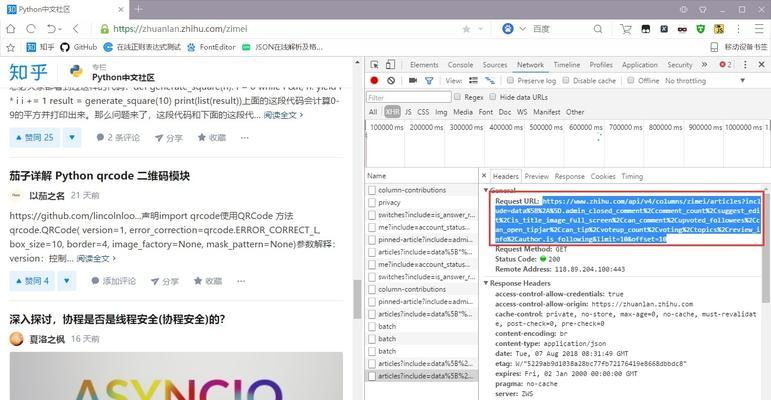This screenshot has width=771, height=400.
Task: Open 2 条评论 comments link
Action: [118, 138]
